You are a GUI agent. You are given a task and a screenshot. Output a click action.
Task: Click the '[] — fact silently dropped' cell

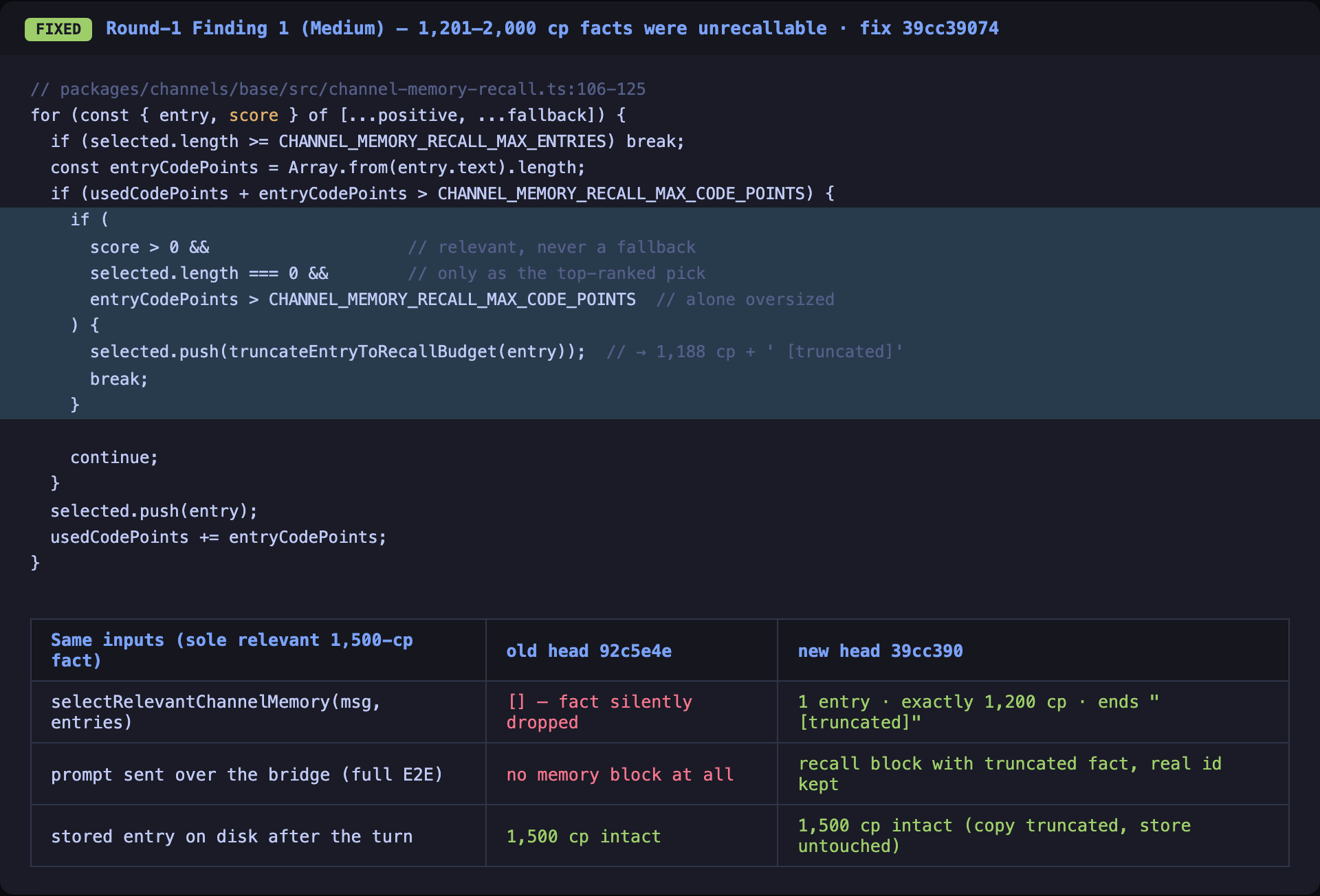click(x=632, y=712)
